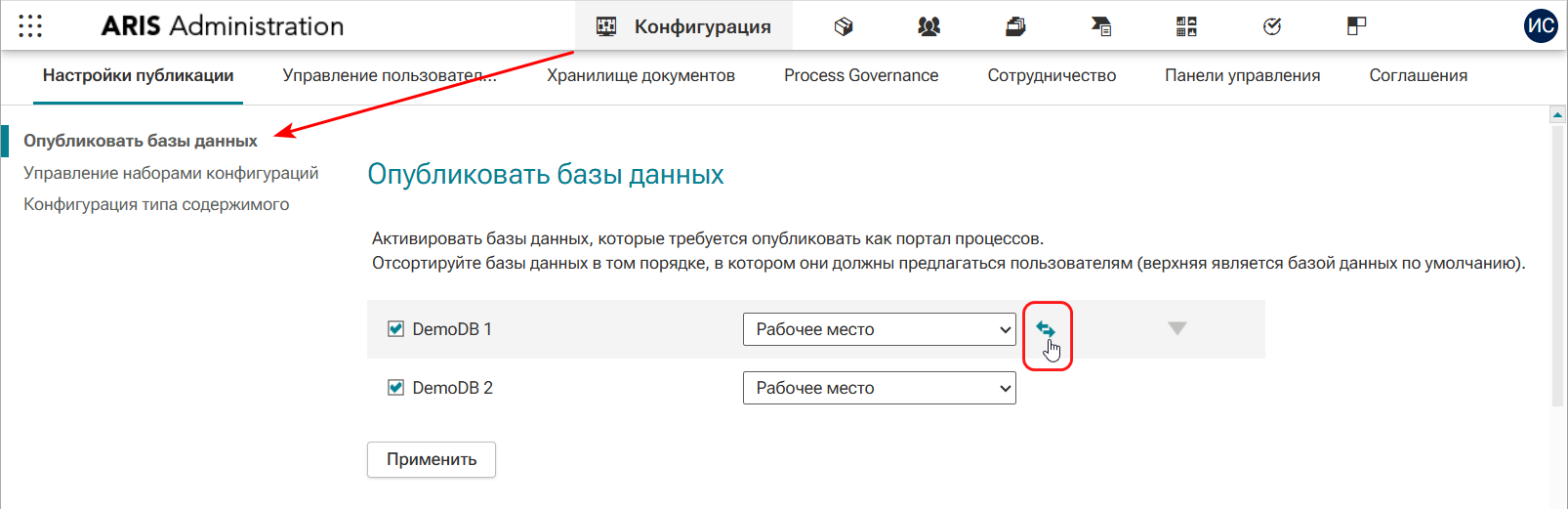Switch to Соглашения tab

tap(1419, 76)
